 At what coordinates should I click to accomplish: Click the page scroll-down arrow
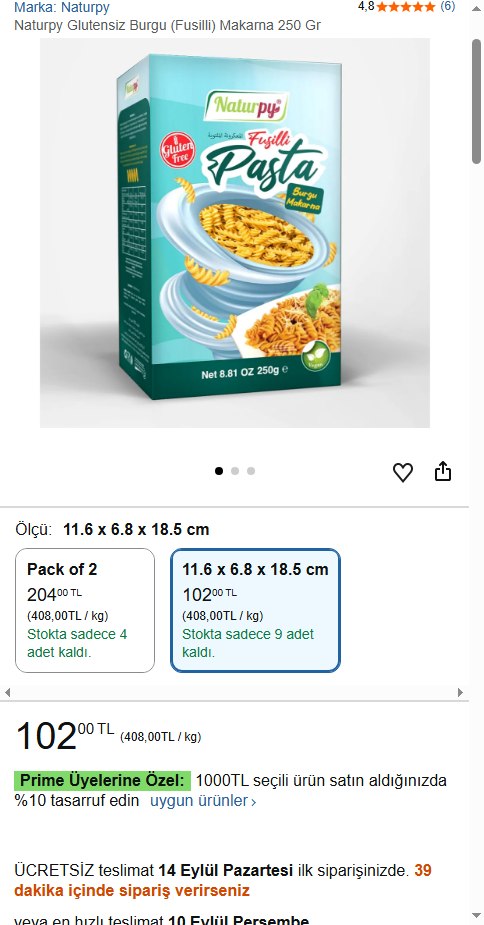pyautogui.click(x=476, y=916)
